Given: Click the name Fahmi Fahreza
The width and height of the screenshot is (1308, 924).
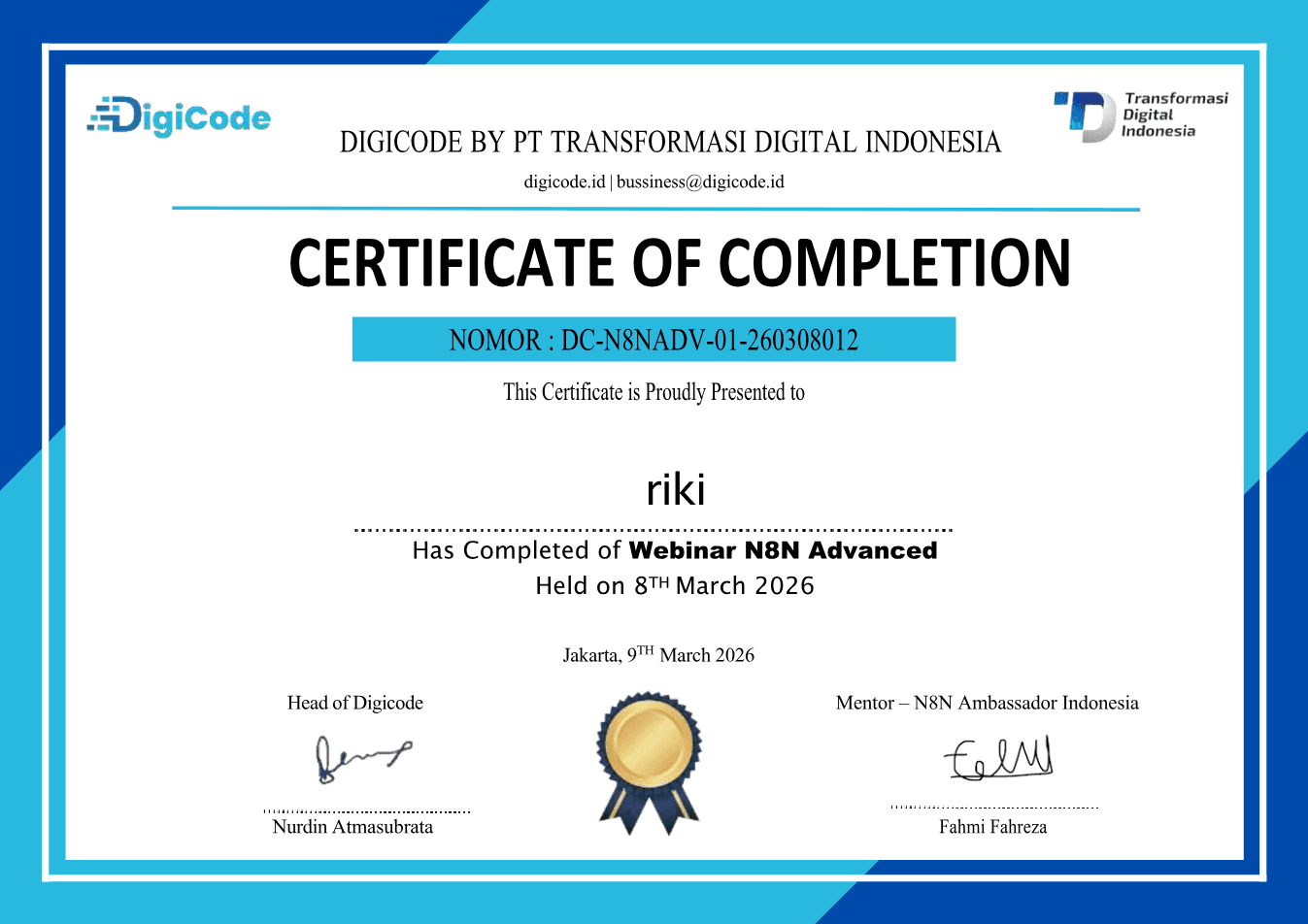Looking at the screenshot, I should (x=992, y=827).
